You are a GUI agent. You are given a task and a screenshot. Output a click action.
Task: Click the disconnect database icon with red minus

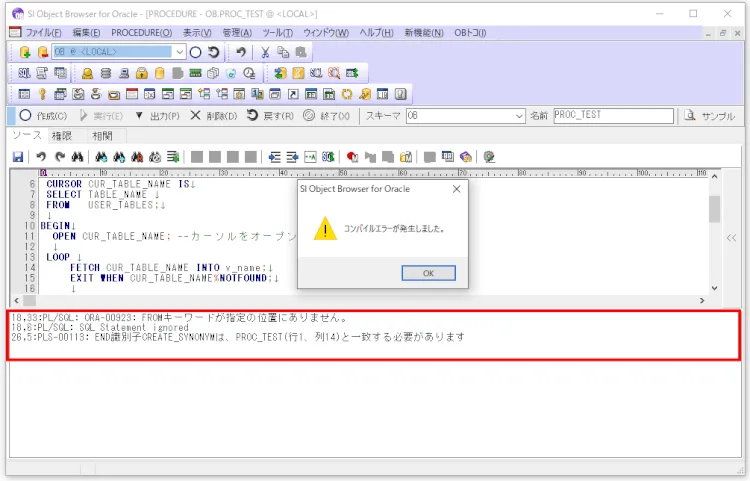click(43, 52)
